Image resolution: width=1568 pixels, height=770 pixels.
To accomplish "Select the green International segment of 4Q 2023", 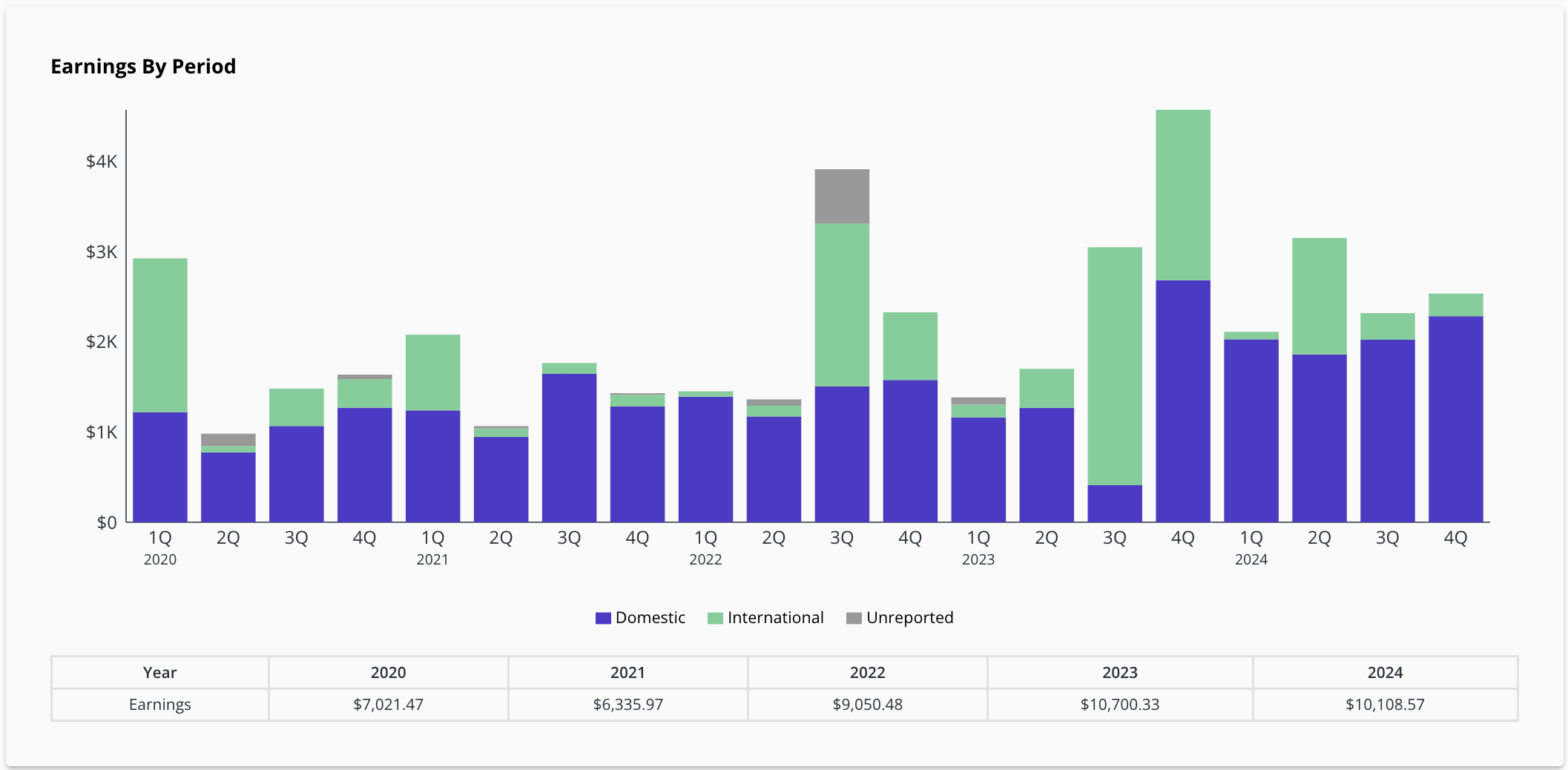I will [1182, 194].
